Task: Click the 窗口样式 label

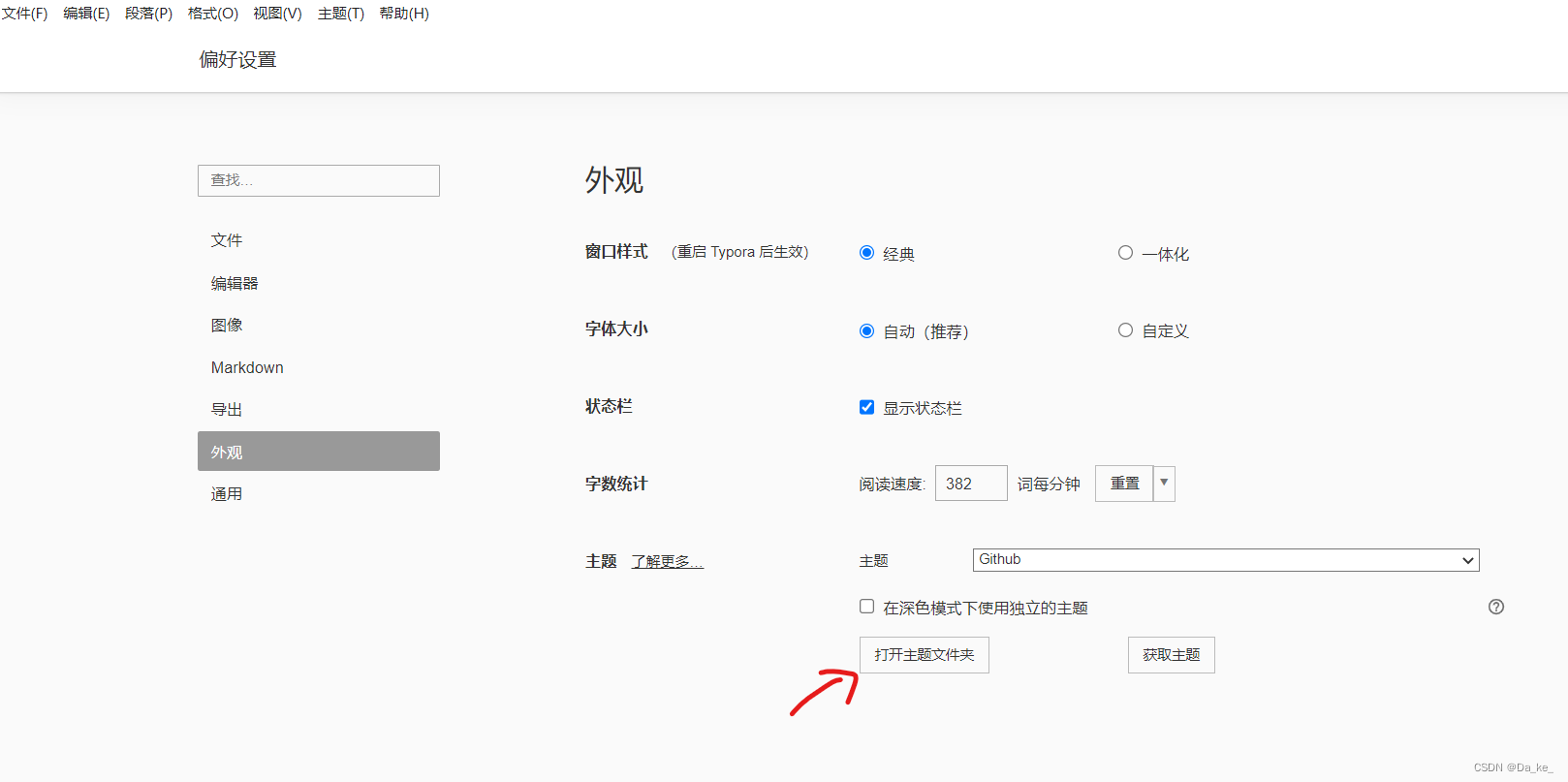Action: pyautogui.click(x=616, y=251)
